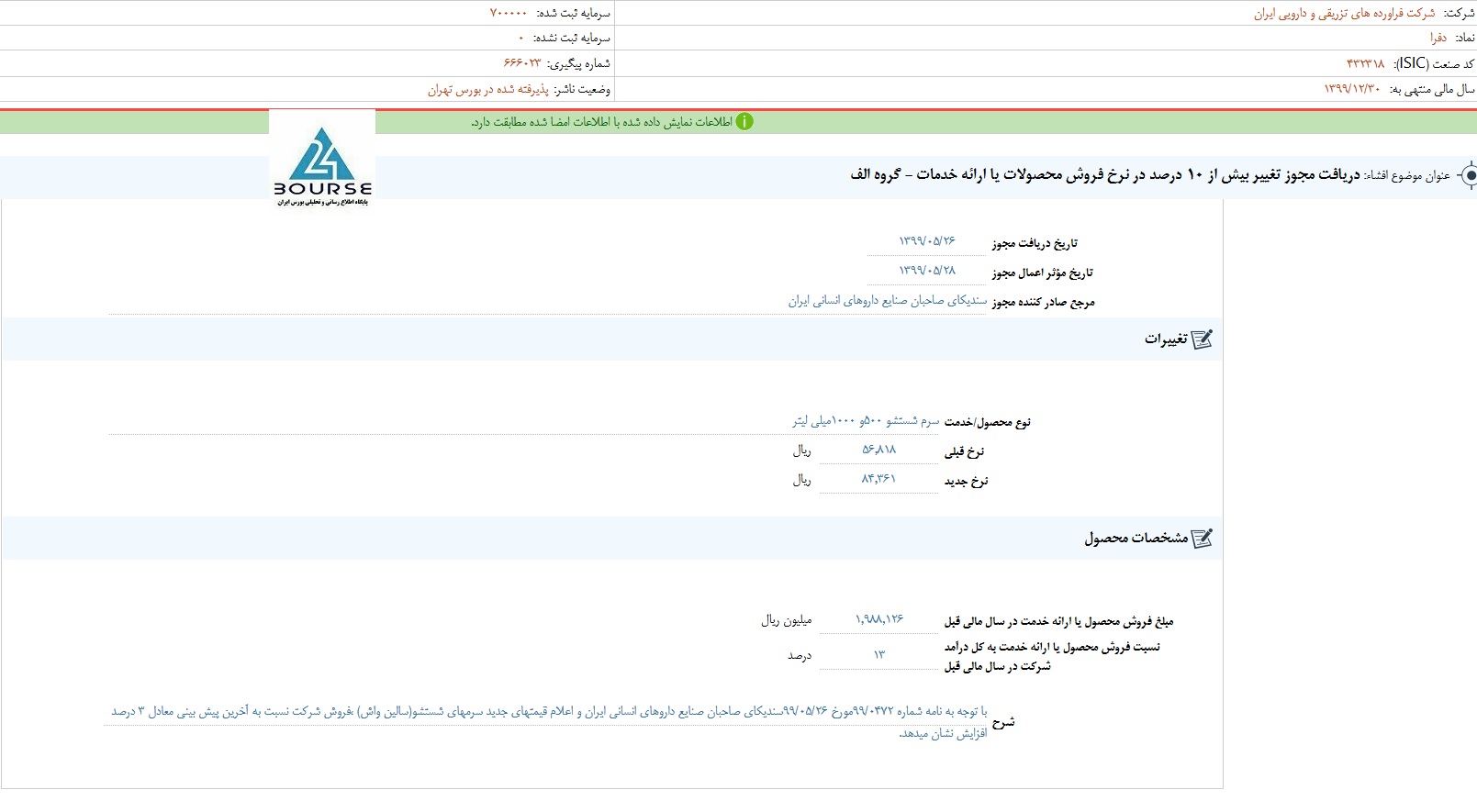Click the symbol value دفرا

(1438, 39)
